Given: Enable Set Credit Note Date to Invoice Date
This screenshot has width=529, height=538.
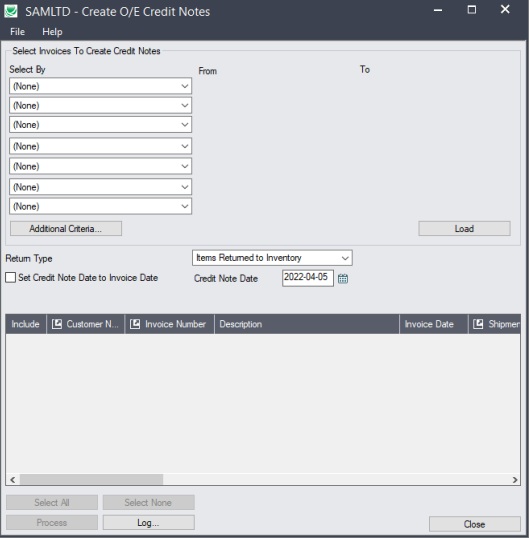Looking at the screenshot, I should click(11, 278).
